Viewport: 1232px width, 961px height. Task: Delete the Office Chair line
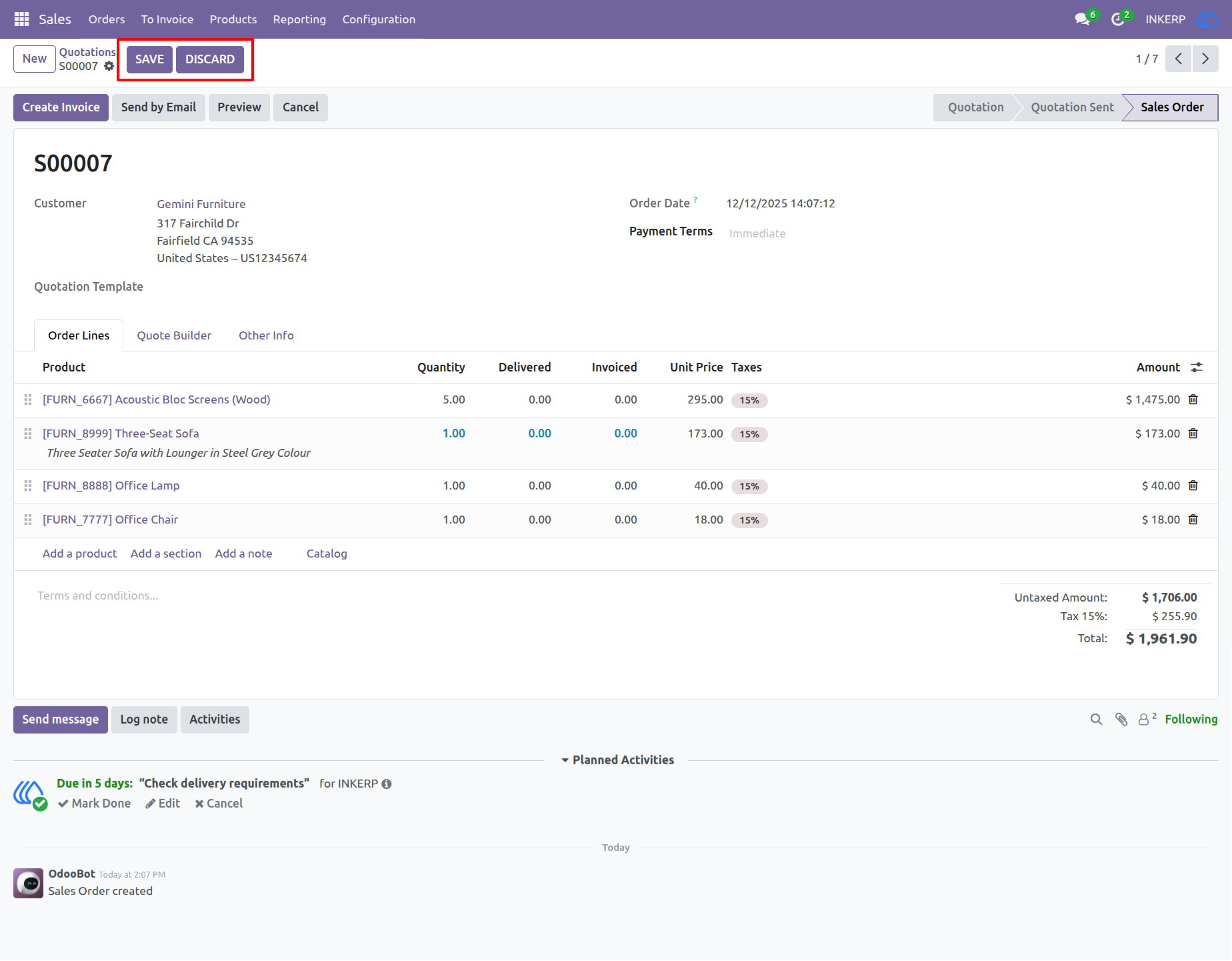(1193, 520)
